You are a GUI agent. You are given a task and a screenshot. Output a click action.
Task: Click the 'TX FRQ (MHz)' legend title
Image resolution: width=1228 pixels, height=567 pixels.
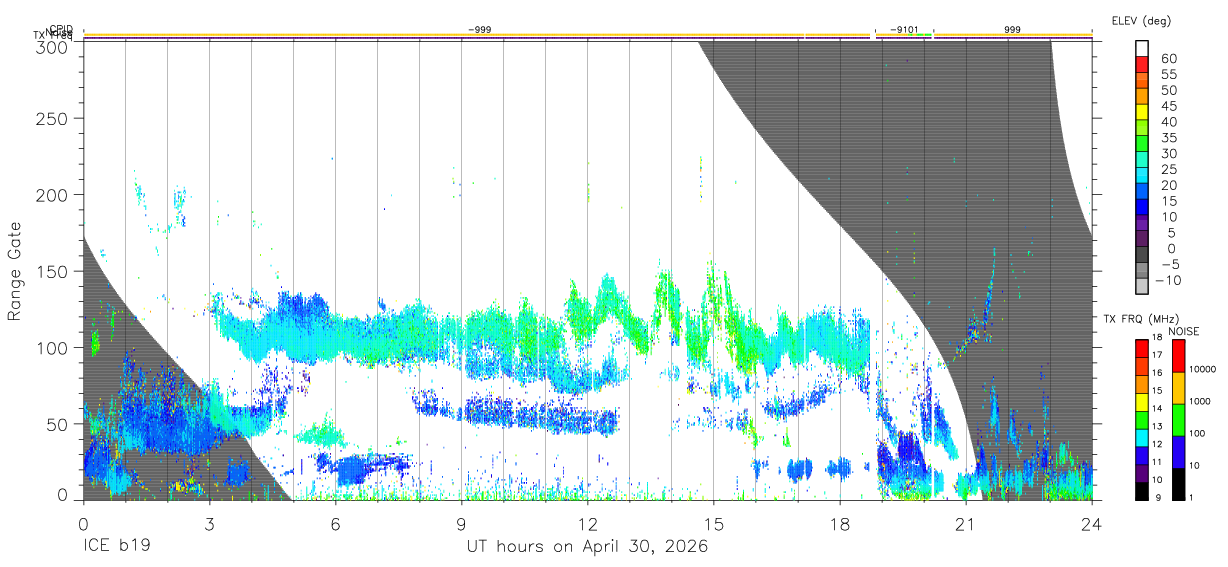[1141, 319]
